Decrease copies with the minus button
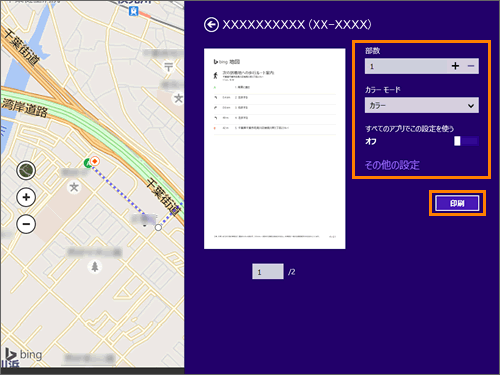 [x=471, y=66]
